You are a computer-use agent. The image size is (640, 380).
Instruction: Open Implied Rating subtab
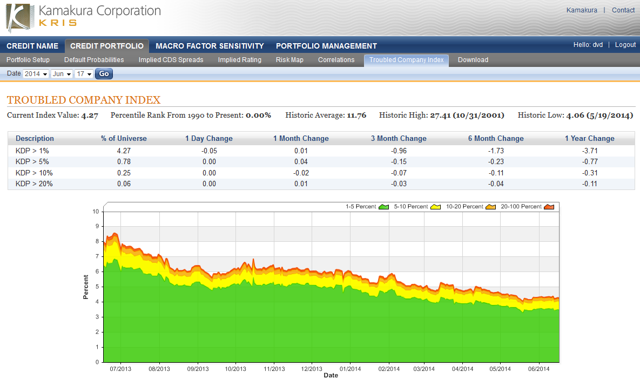[x=239, y=60]
